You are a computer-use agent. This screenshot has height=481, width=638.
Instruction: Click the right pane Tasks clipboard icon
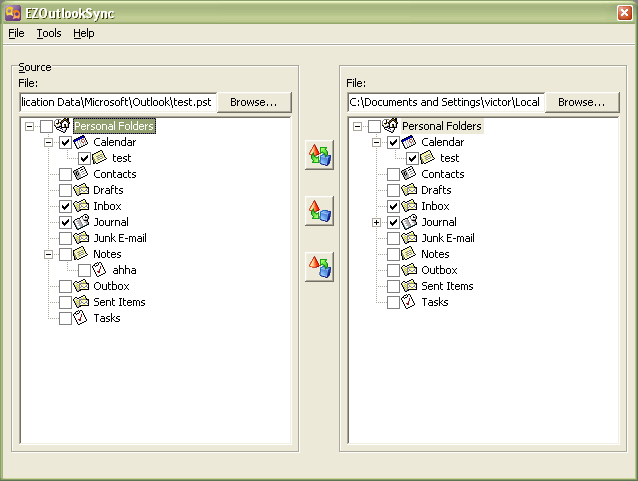(x=409, y=302)
